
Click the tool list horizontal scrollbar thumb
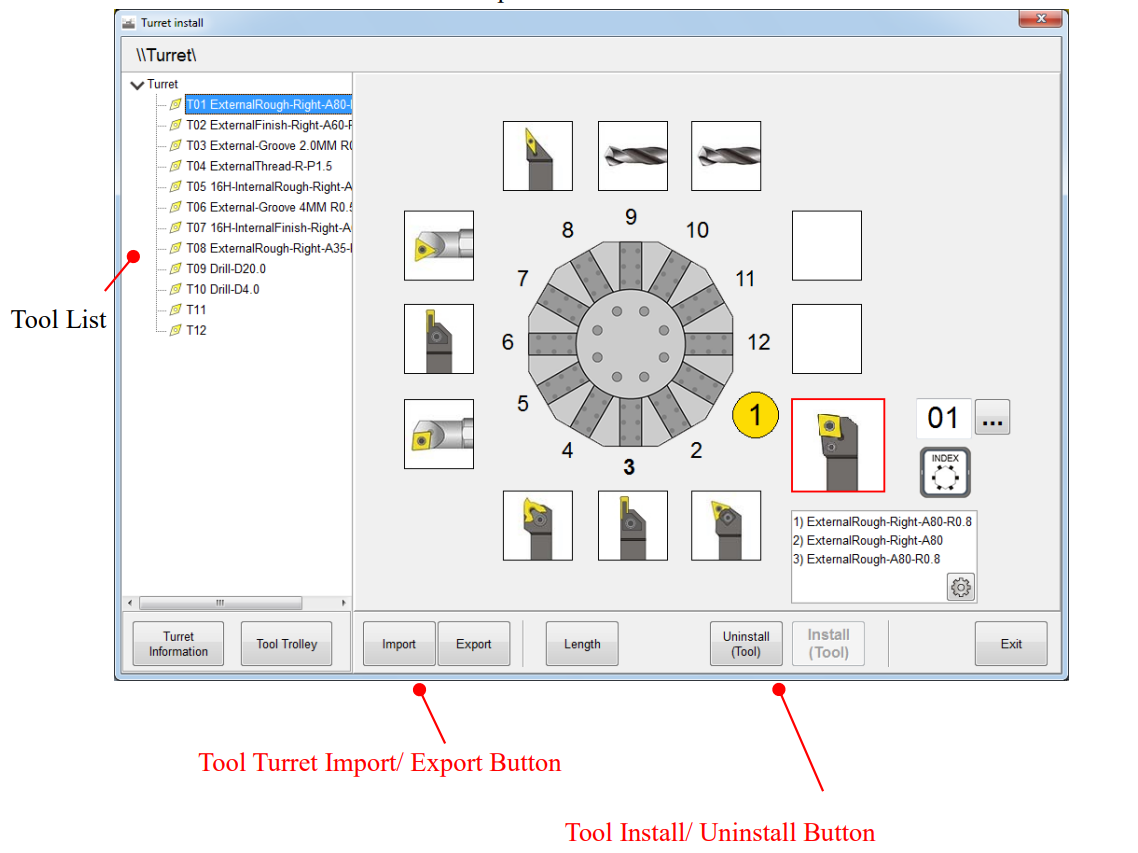[221, 603]
